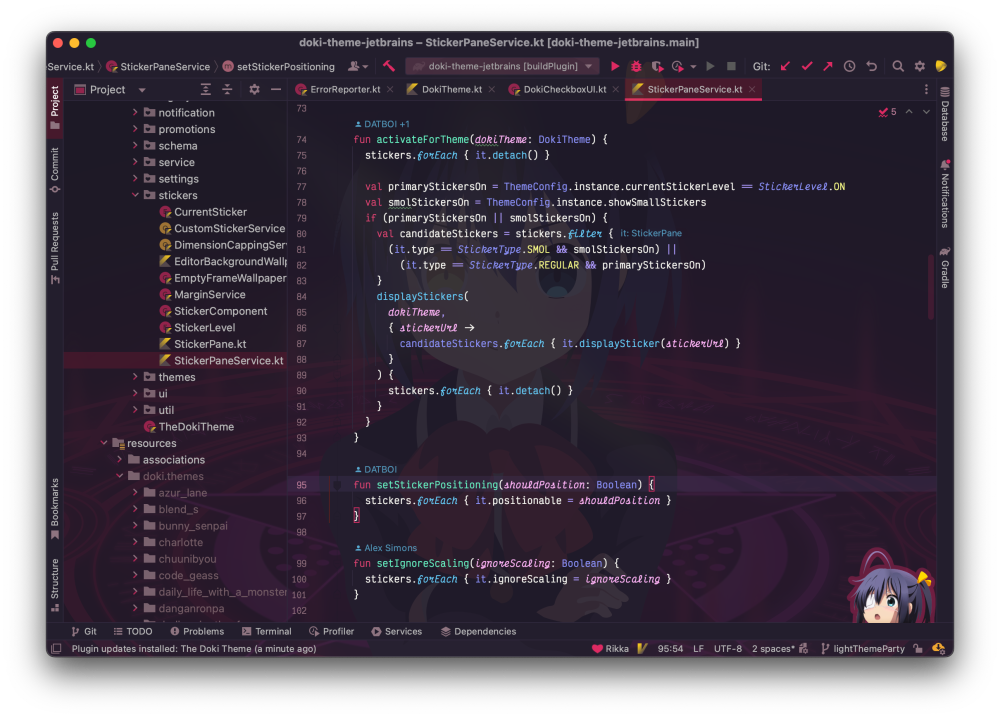Rollback changes with undo icon
This screenshot has width=1000, height=718.
click(x=871, y=66)
